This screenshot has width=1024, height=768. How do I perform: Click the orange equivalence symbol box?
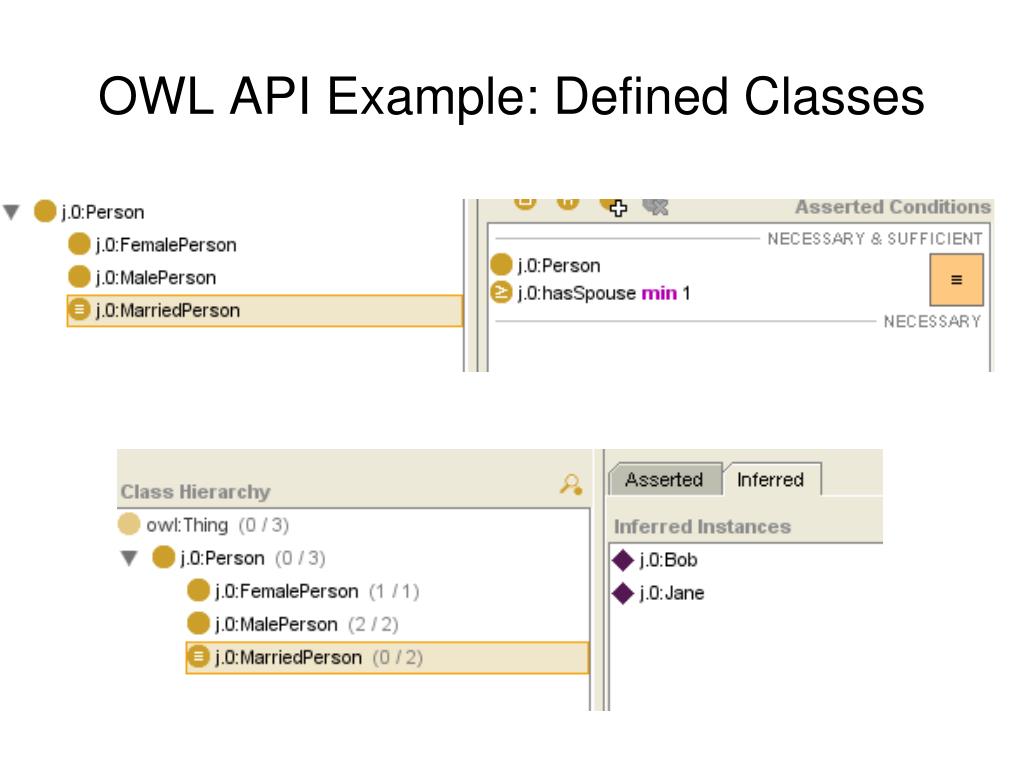point(956,280)
